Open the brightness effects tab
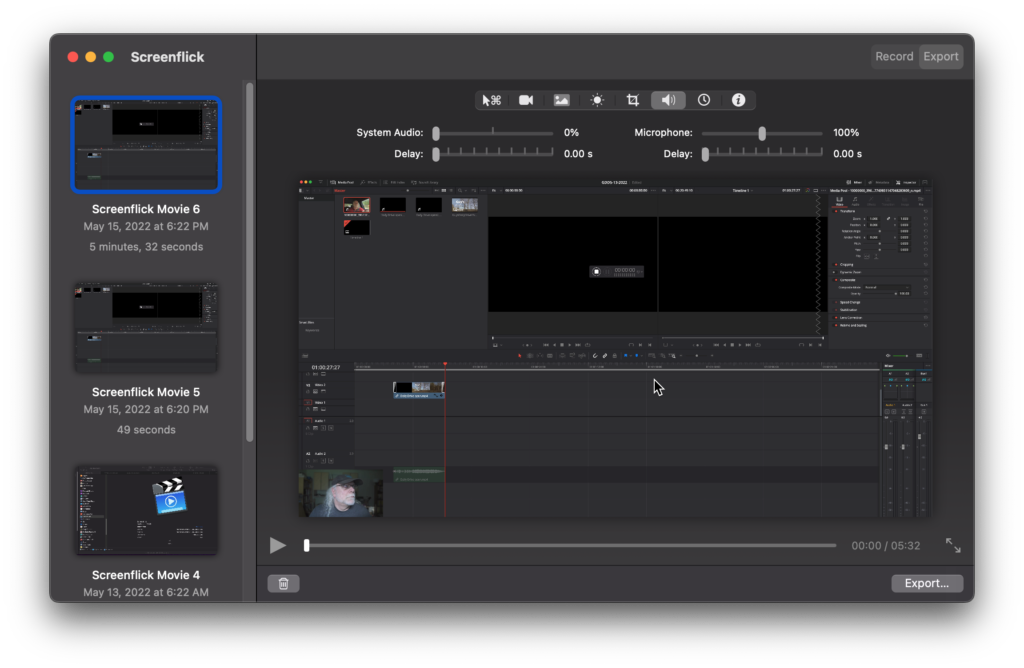This screenshot has height=668, width=1024. tap(597, 100)
